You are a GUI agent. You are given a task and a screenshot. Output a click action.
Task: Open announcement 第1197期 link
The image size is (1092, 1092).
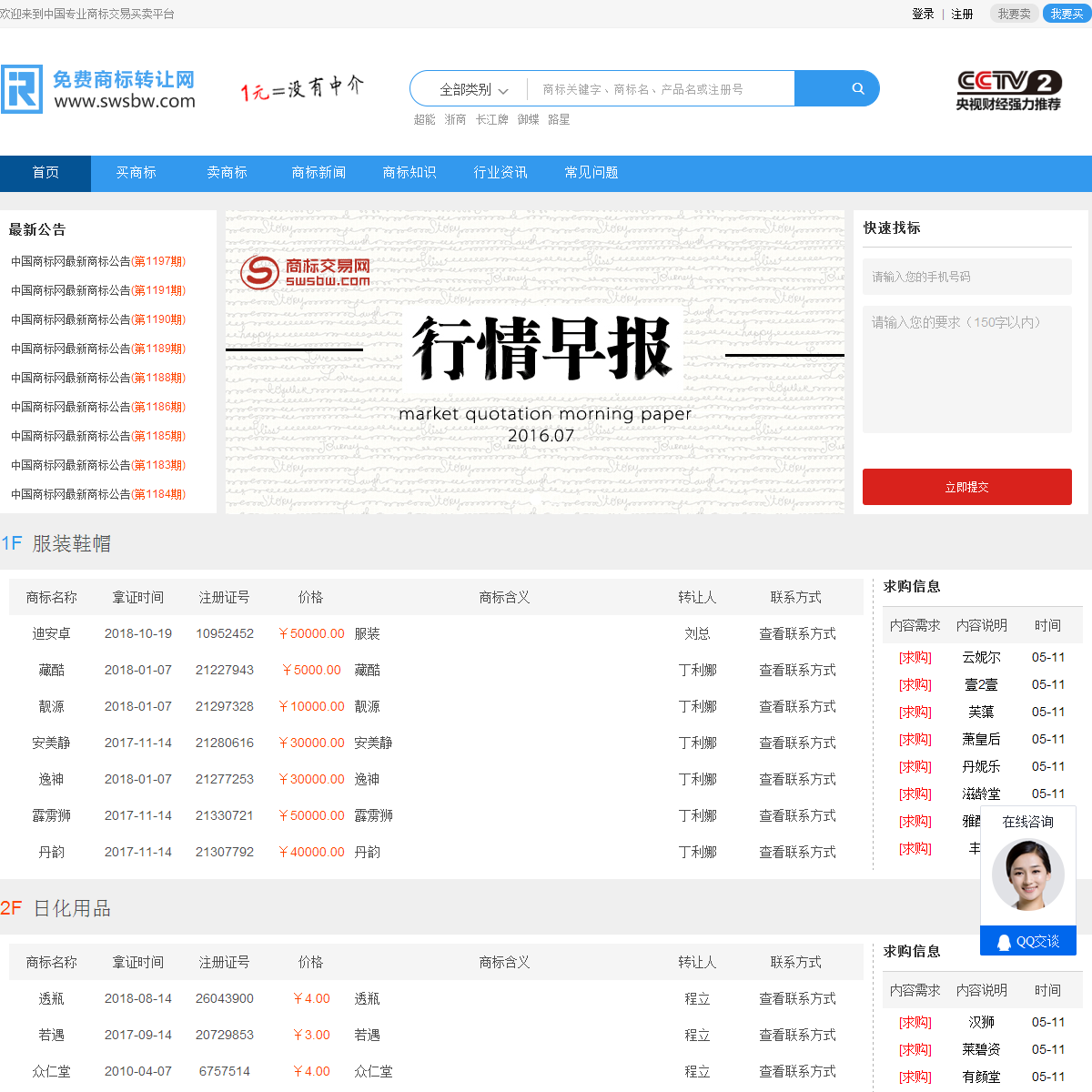tap(98, 261)
